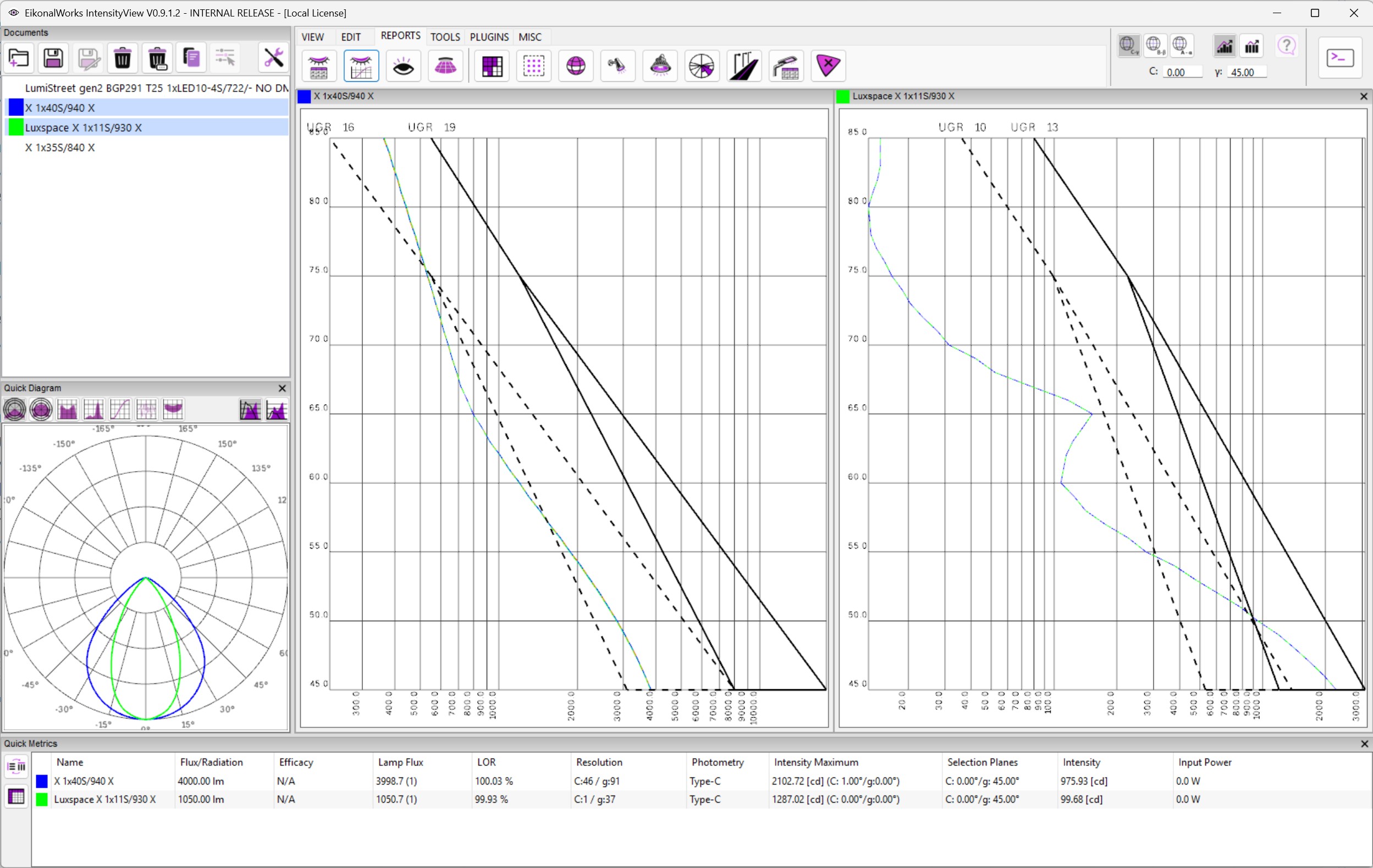This screenshot has height=868, width=1373.
Task: Select the narrow peak diagram in Quick Diagram
Action: [x=94, y=409]
